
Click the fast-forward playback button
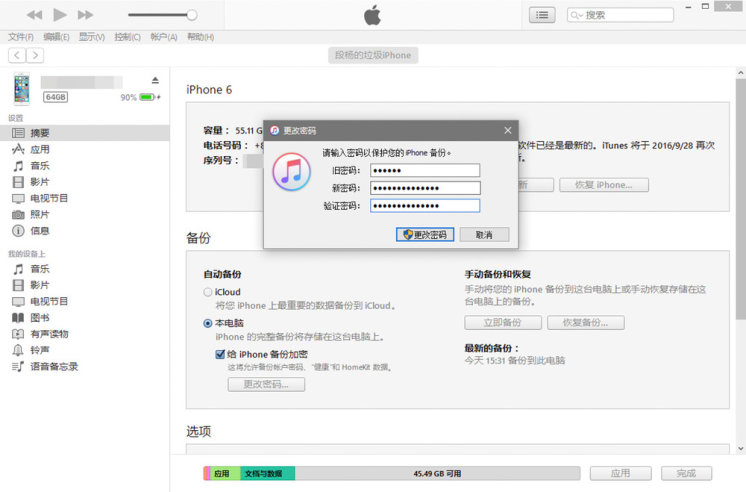click(86, 15)
